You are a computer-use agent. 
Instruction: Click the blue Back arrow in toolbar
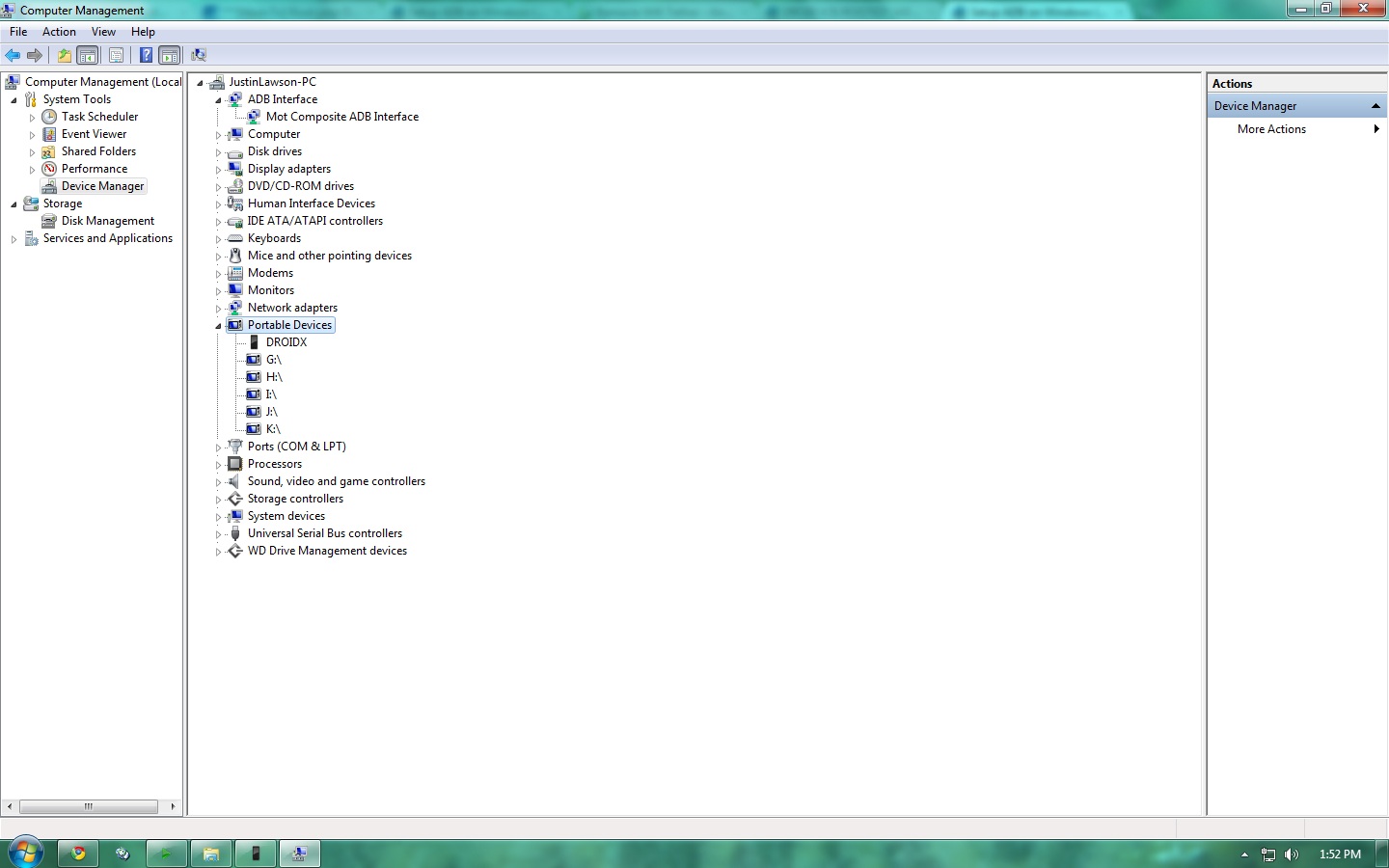click(x=13, y=55)
